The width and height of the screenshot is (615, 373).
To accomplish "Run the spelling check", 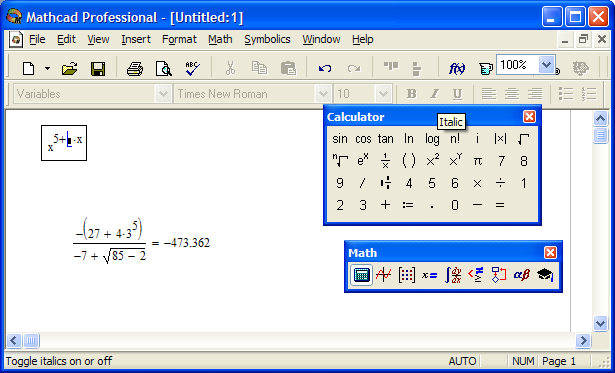I will (x=192, y=69).
